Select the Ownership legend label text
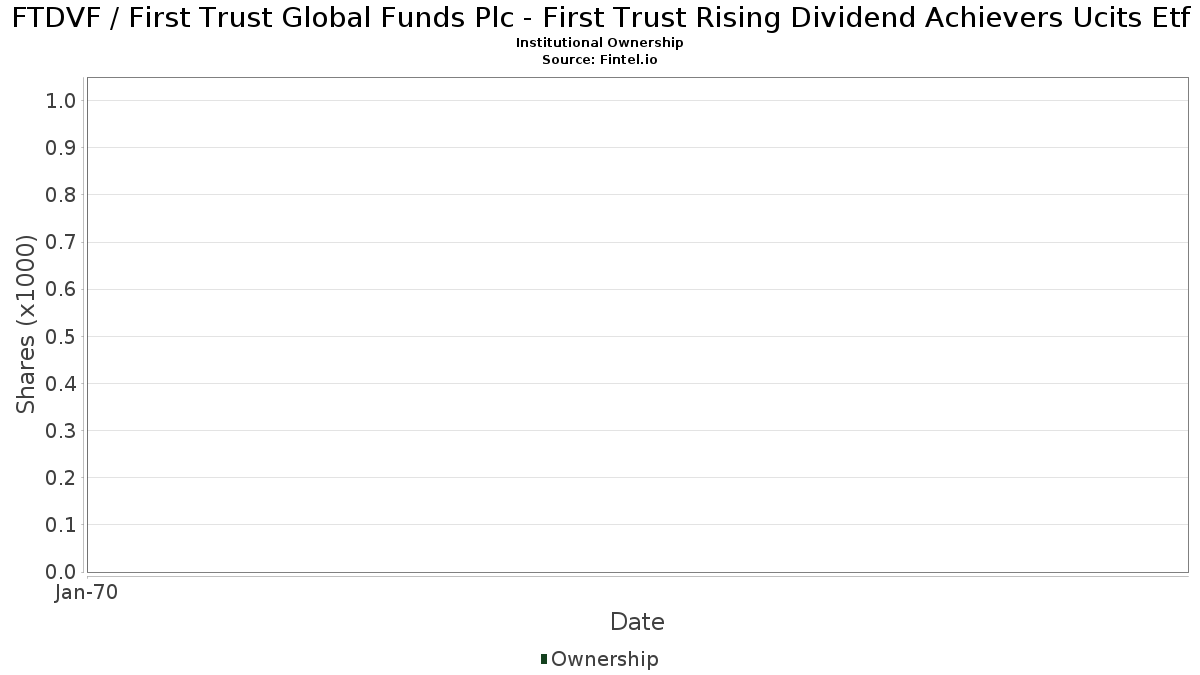Viewport: 1200px width, 675px height. coord(604,659)
